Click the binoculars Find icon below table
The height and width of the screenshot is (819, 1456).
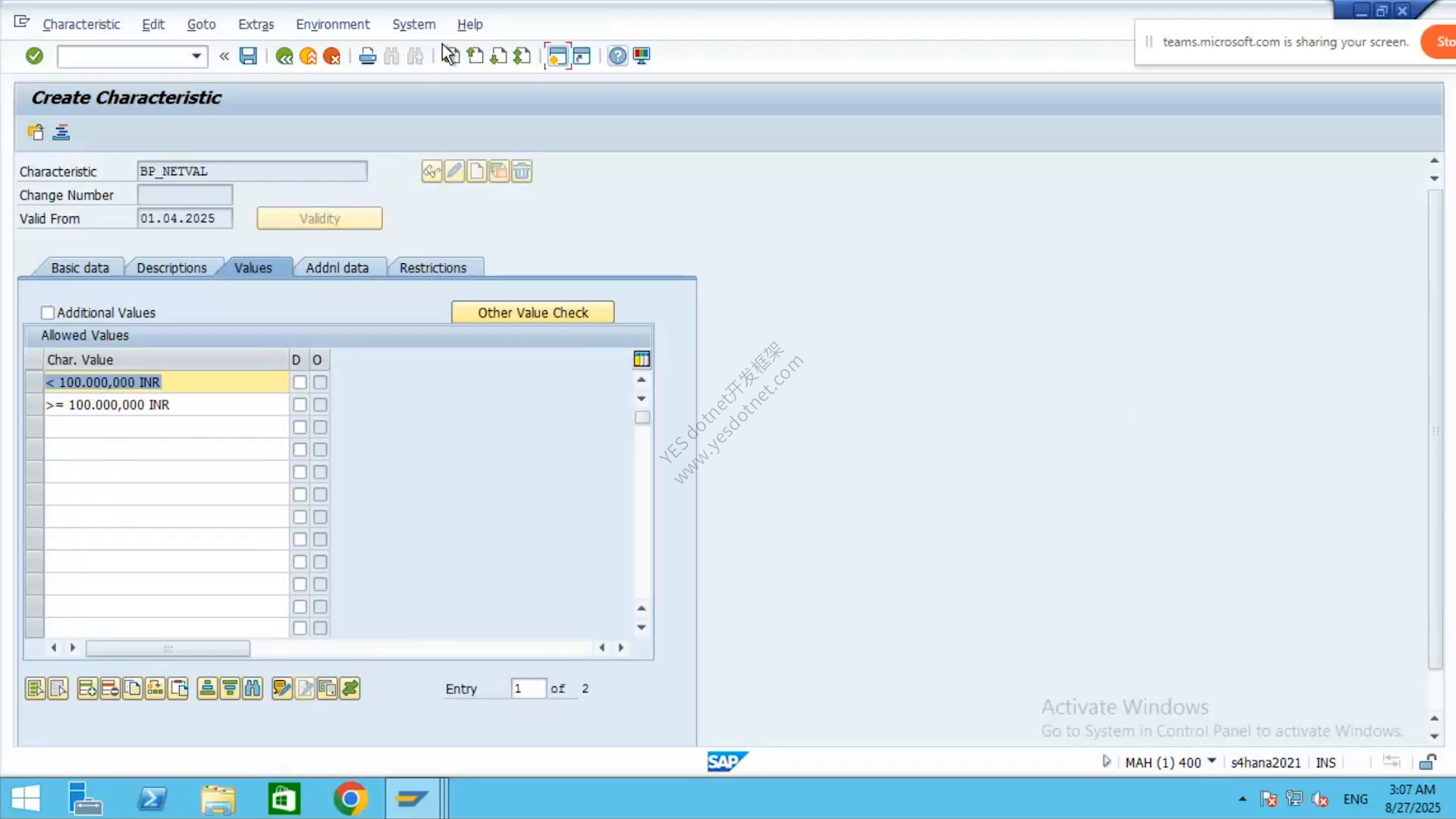[253, 689]
